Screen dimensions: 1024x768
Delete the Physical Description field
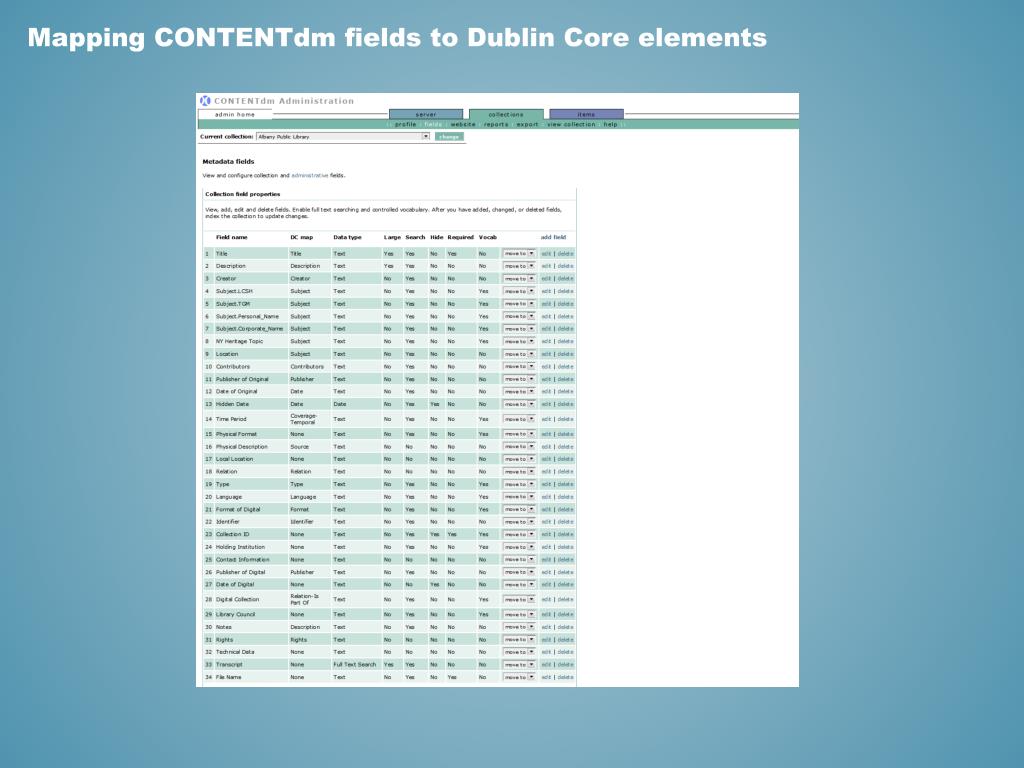(566, 447)
